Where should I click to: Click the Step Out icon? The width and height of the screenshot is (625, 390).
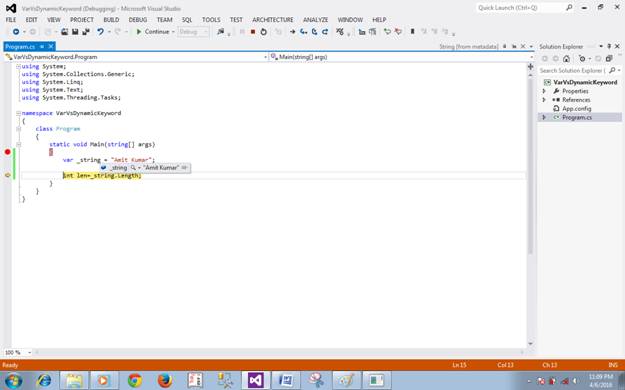pyautogui.click(x=325, y=32)
